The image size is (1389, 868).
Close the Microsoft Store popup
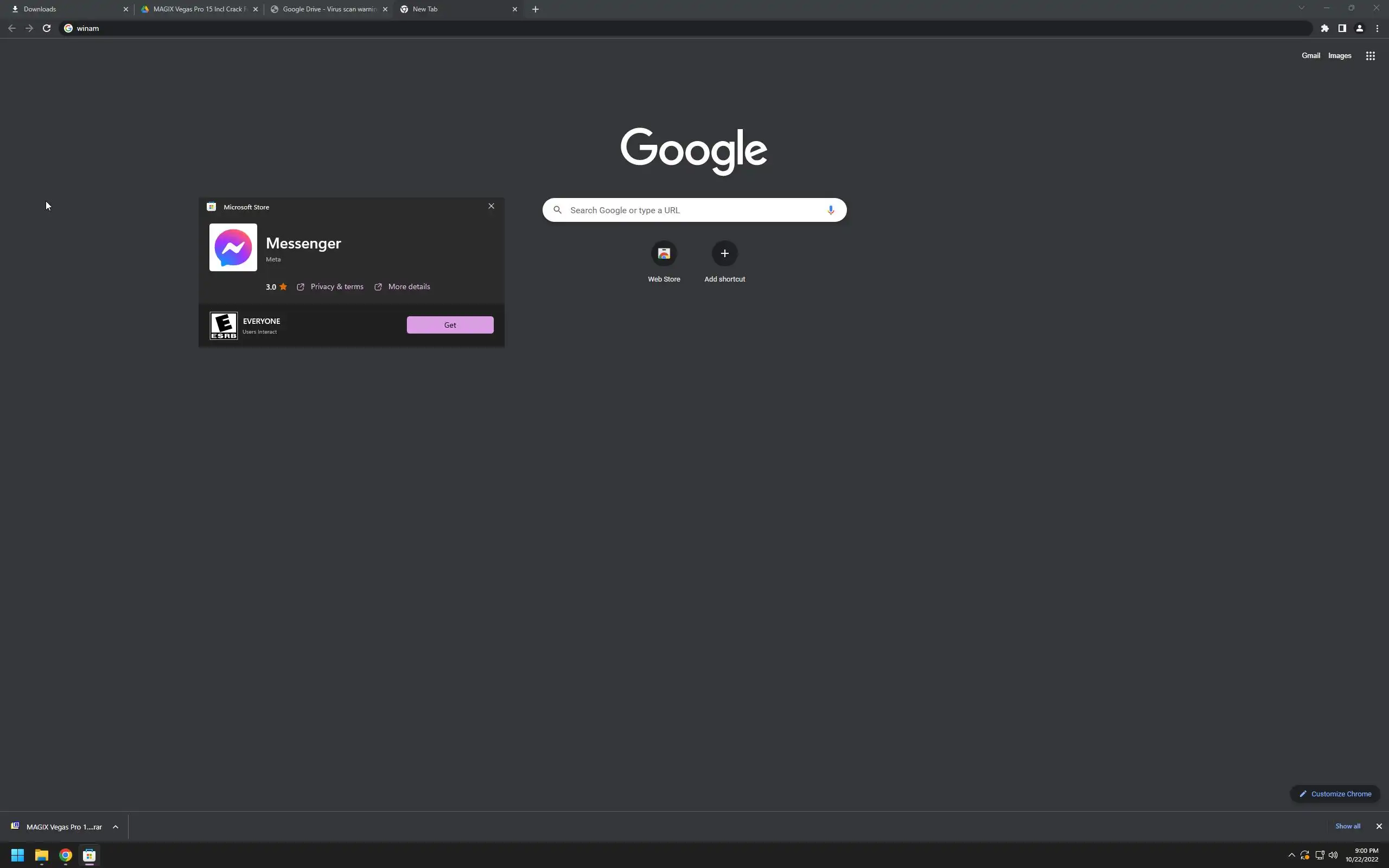point(490,206)
